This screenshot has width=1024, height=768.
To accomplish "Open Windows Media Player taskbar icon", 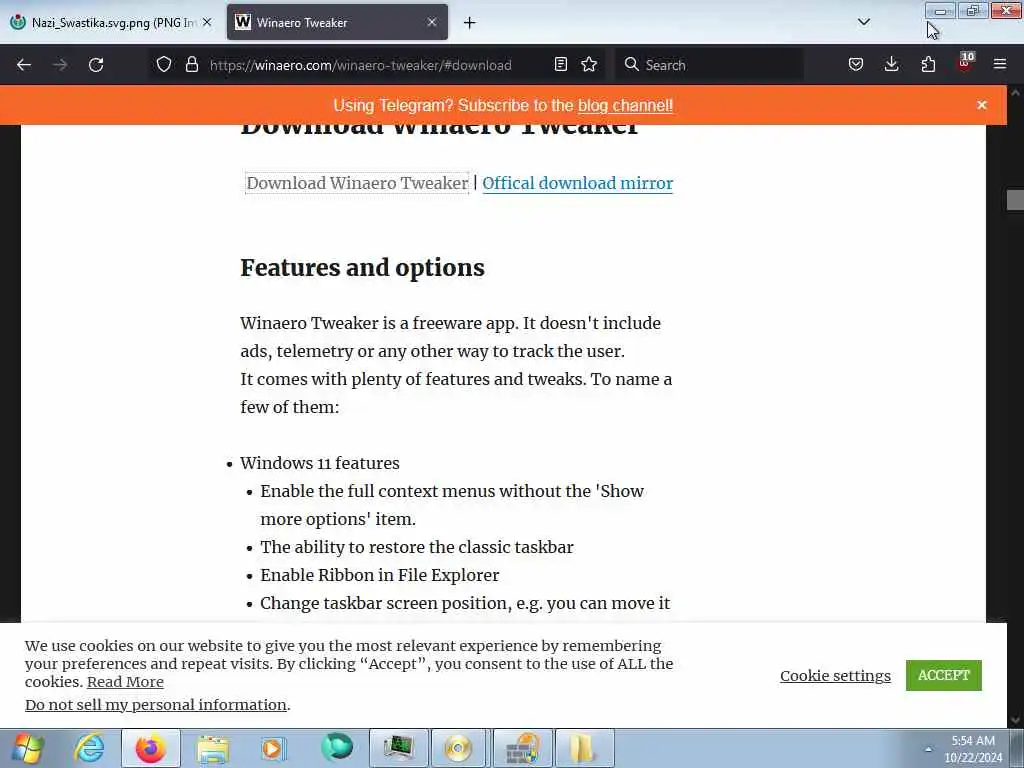I will coord(274,748).
